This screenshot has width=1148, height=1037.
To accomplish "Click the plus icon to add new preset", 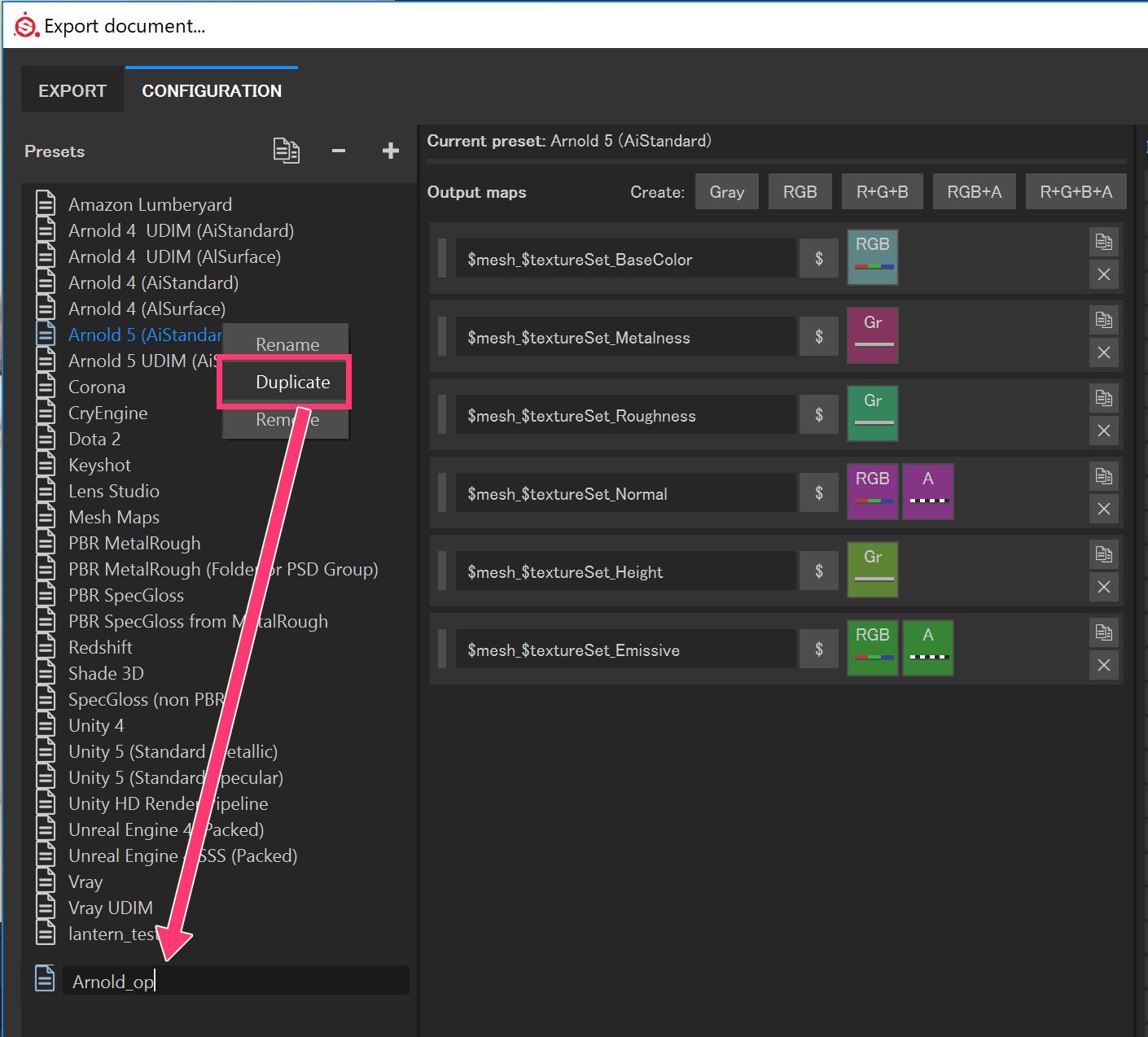I will click(391, 151).
